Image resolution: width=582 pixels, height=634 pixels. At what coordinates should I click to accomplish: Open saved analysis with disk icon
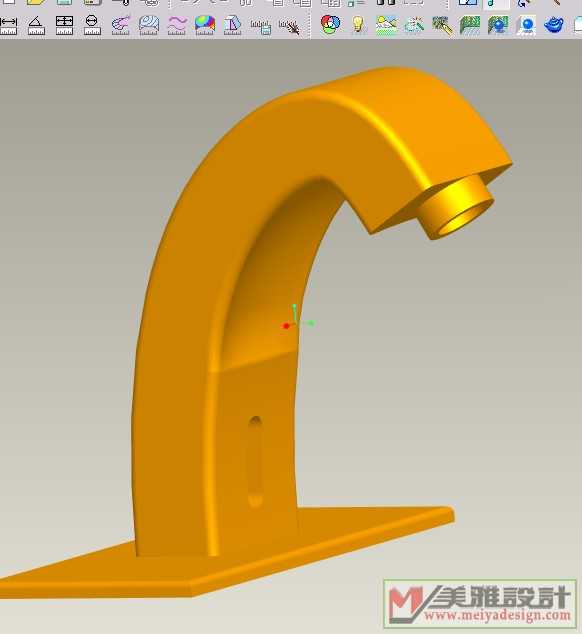tap(261, 26)
